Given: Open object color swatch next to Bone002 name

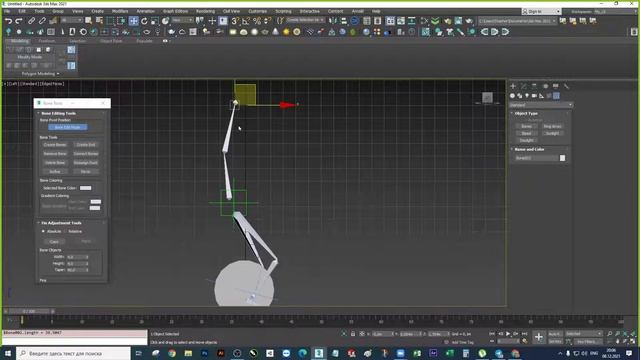Looking at the screenshot, I should [x=562, y=158].
